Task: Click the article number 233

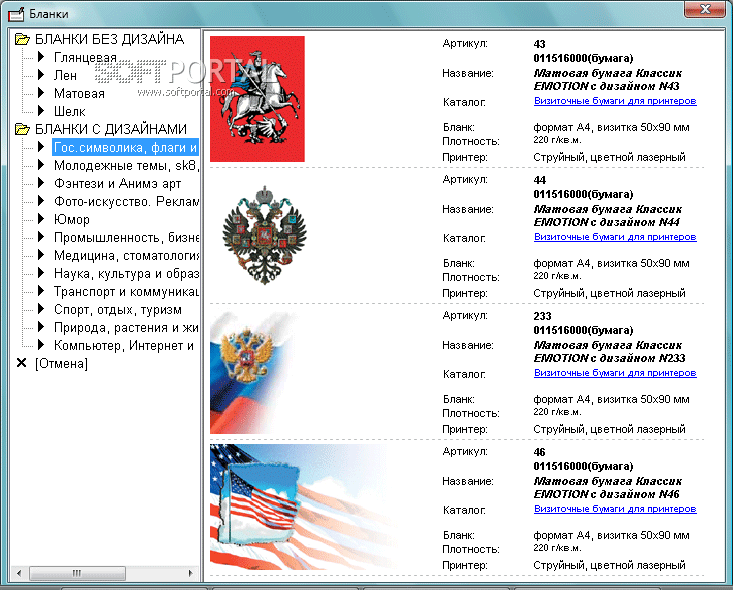Action: click(x=542, y=316)
